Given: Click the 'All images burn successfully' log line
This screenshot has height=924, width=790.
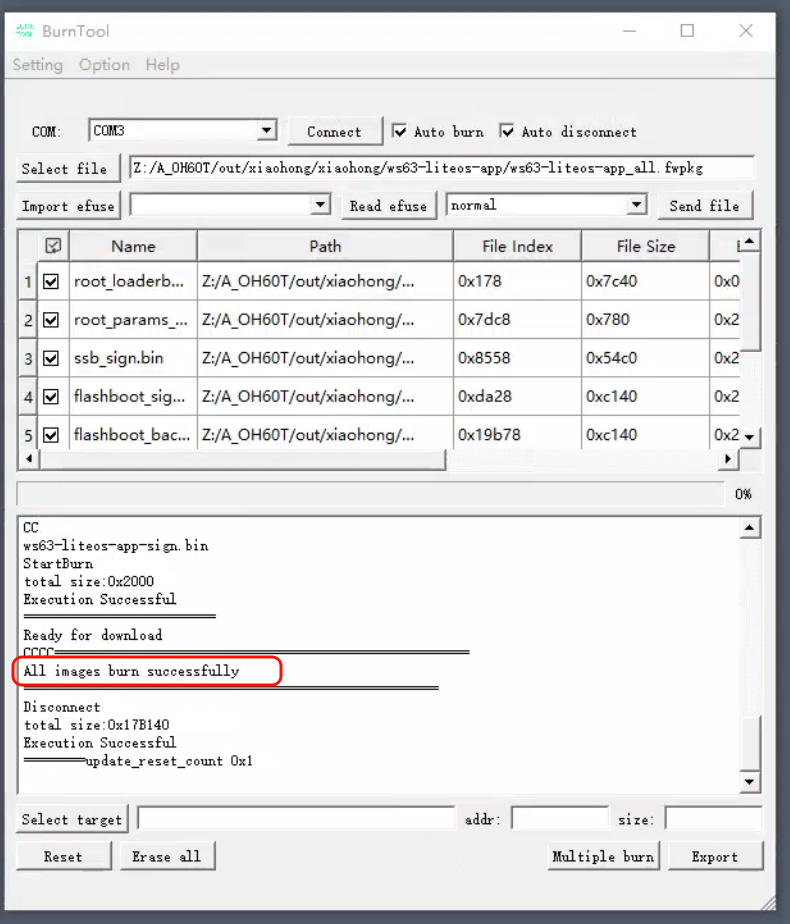Looking at the screenshot, I should (x=131, y=671).
